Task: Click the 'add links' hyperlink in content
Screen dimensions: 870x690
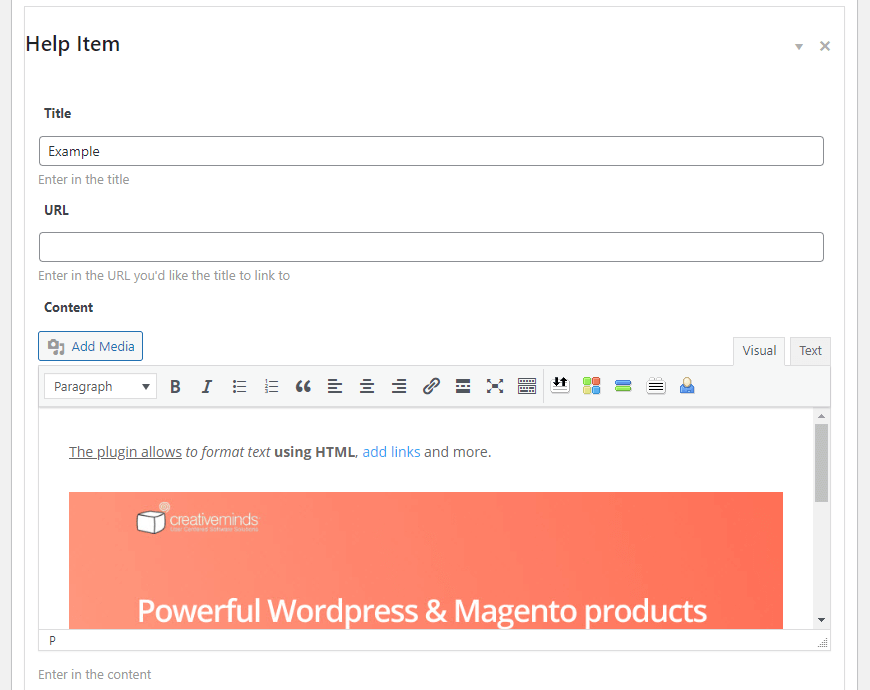Action: tap(391, 452)
